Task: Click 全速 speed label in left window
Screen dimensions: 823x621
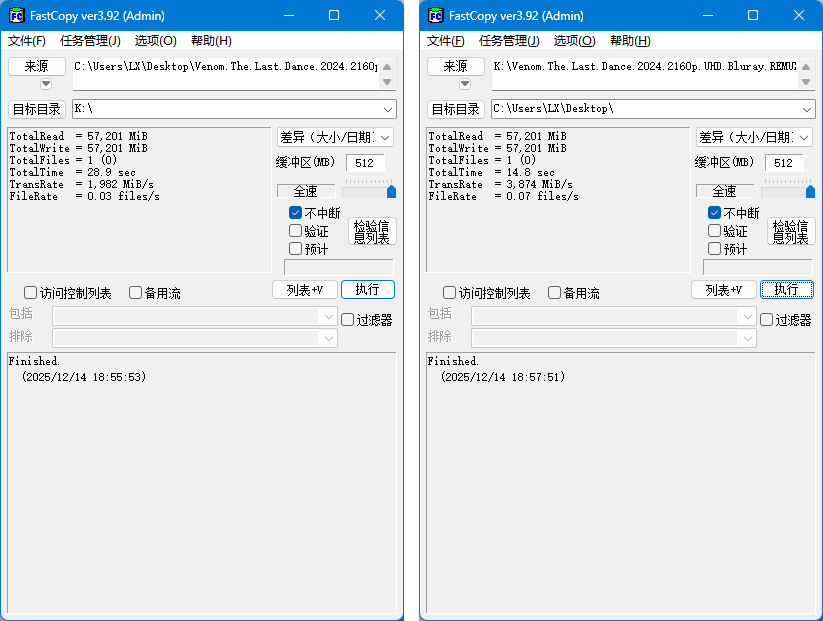Action: coord(306,191)
